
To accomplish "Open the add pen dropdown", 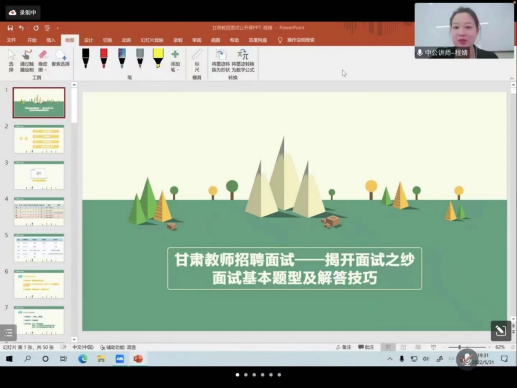I will [x=175, y=61].
